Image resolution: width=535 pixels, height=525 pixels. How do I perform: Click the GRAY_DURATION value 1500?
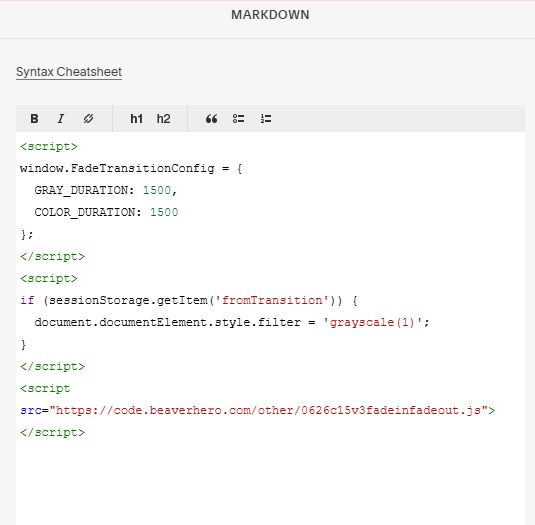click(x=157, y=190)
